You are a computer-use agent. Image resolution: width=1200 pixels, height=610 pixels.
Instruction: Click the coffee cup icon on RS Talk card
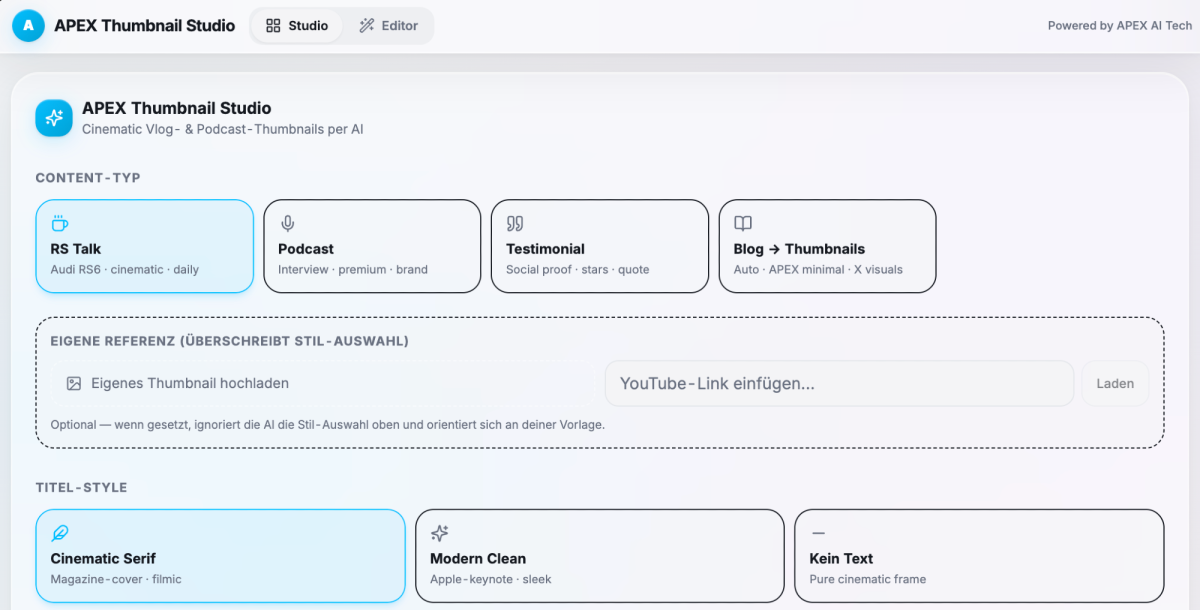(x=59, y=223)
